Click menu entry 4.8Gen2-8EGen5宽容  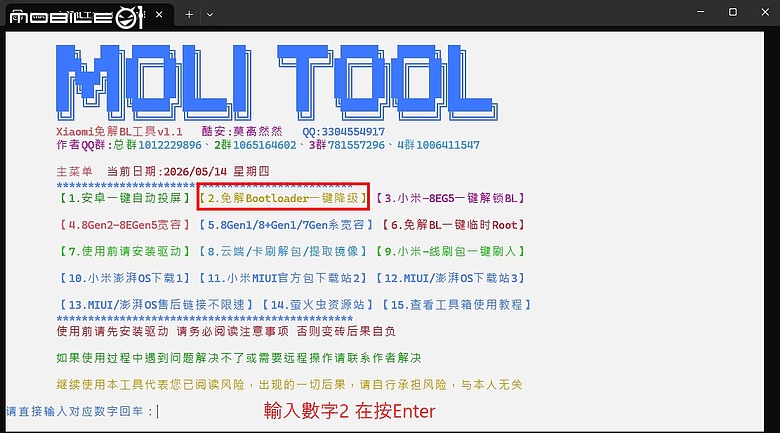pos(125,225)
